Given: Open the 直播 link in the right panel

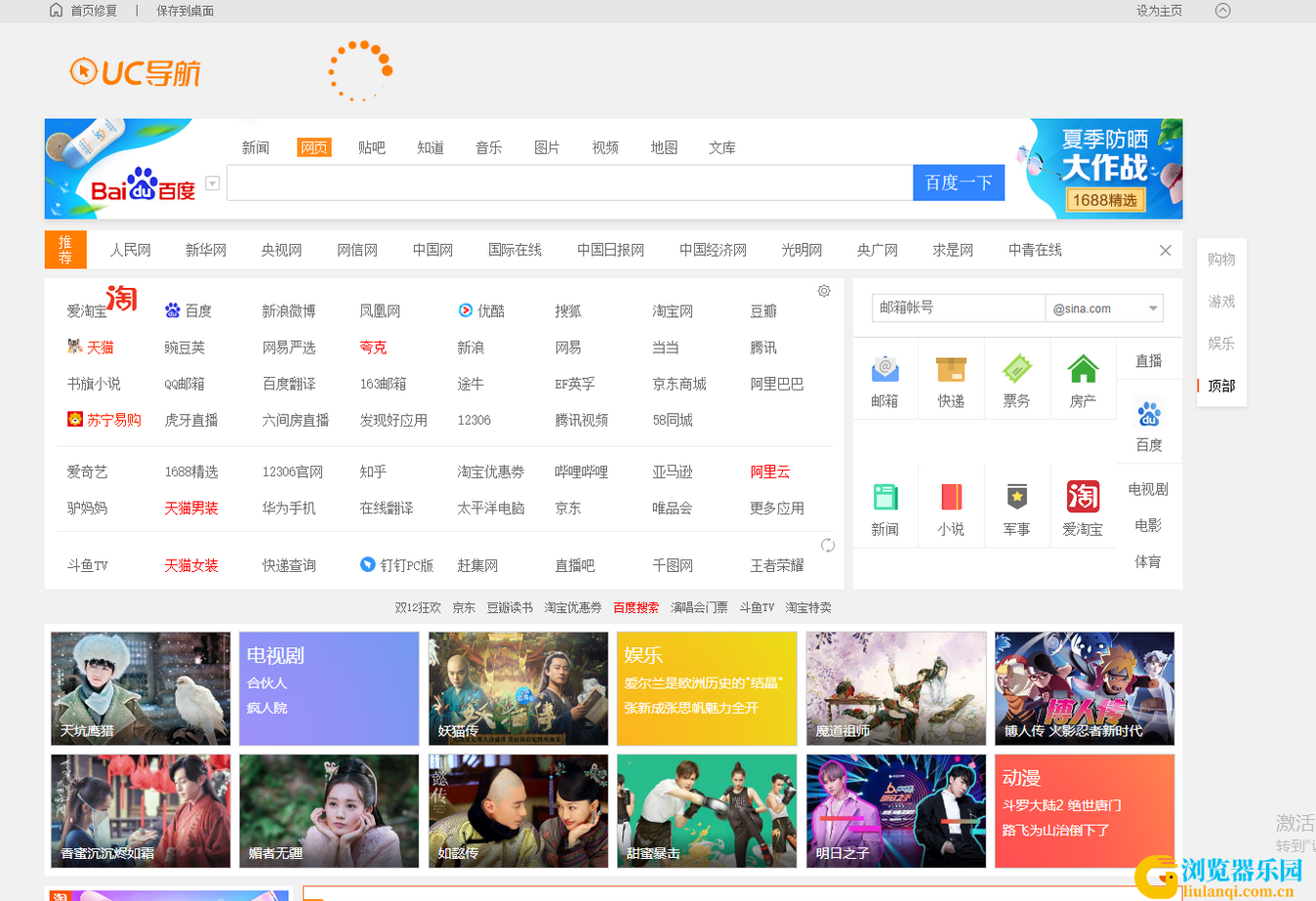Looking at the screenshot, I should (x=1149, y=360).
